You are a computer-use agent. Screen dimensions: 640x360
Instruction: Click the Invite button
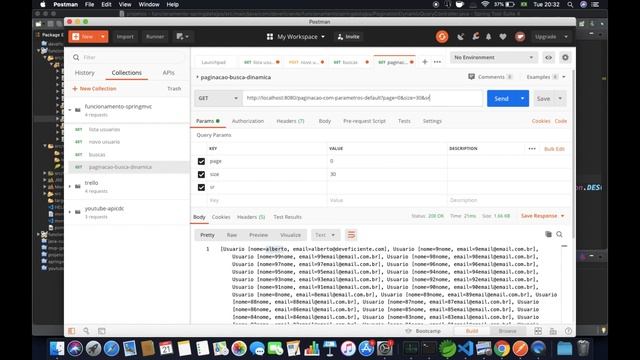point(349,37)
